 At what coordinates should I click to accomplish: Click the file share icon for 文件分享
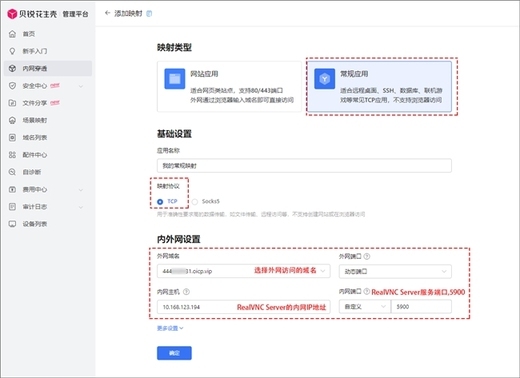tap(12, 103)
